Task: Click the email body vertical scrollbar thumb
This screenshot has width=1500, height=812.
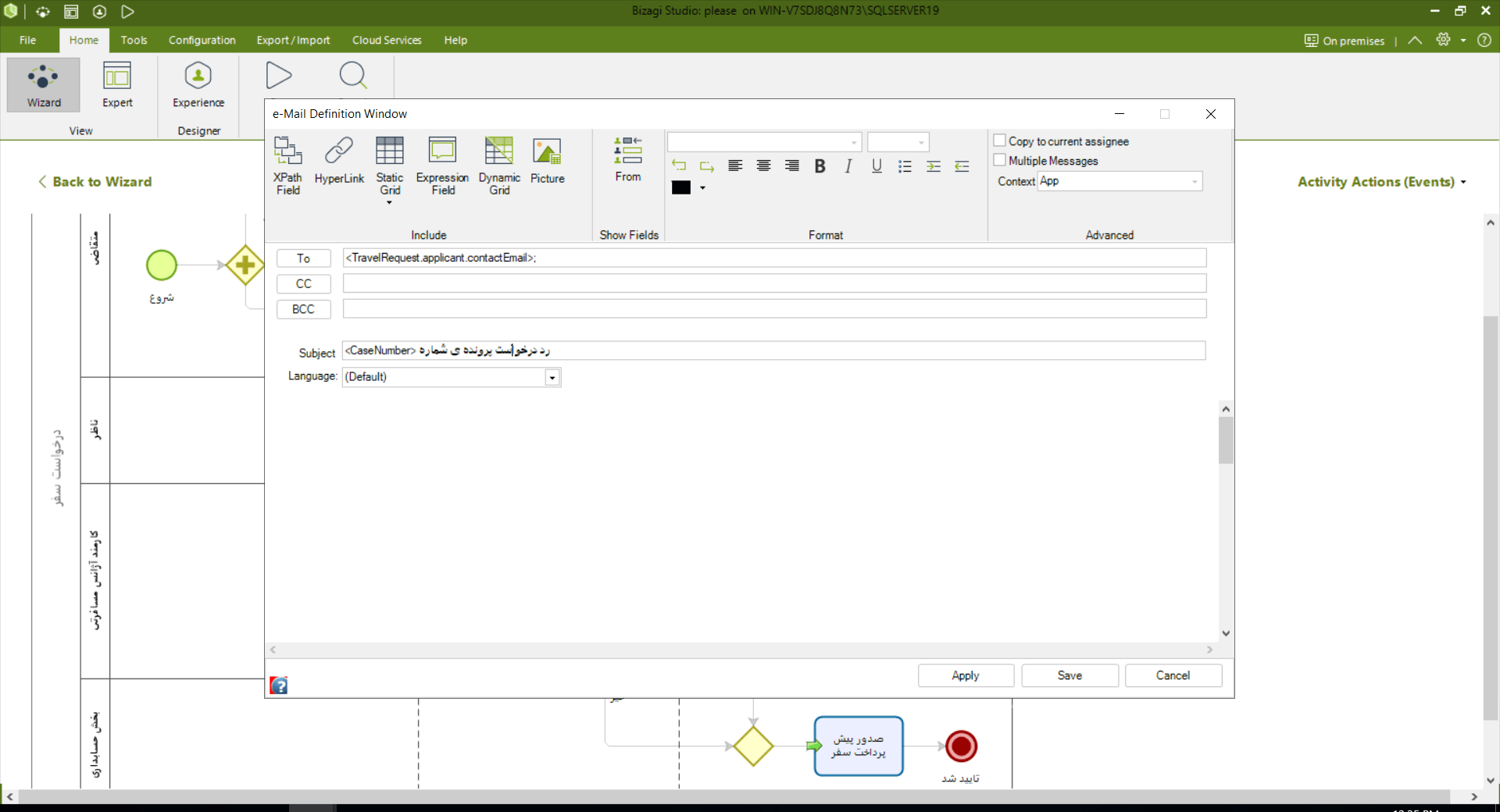Action: coord(1226,440)
